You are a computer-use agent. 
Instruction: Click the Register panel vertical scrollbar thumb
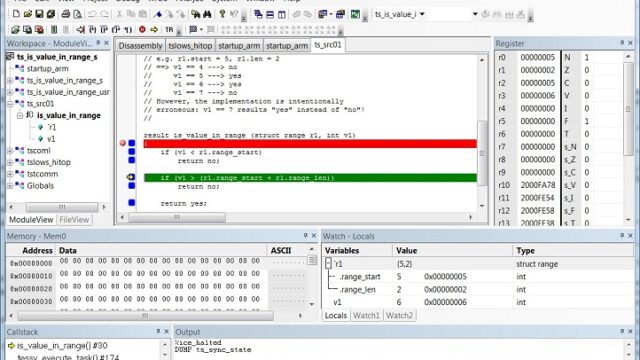(x=628, y=109)
